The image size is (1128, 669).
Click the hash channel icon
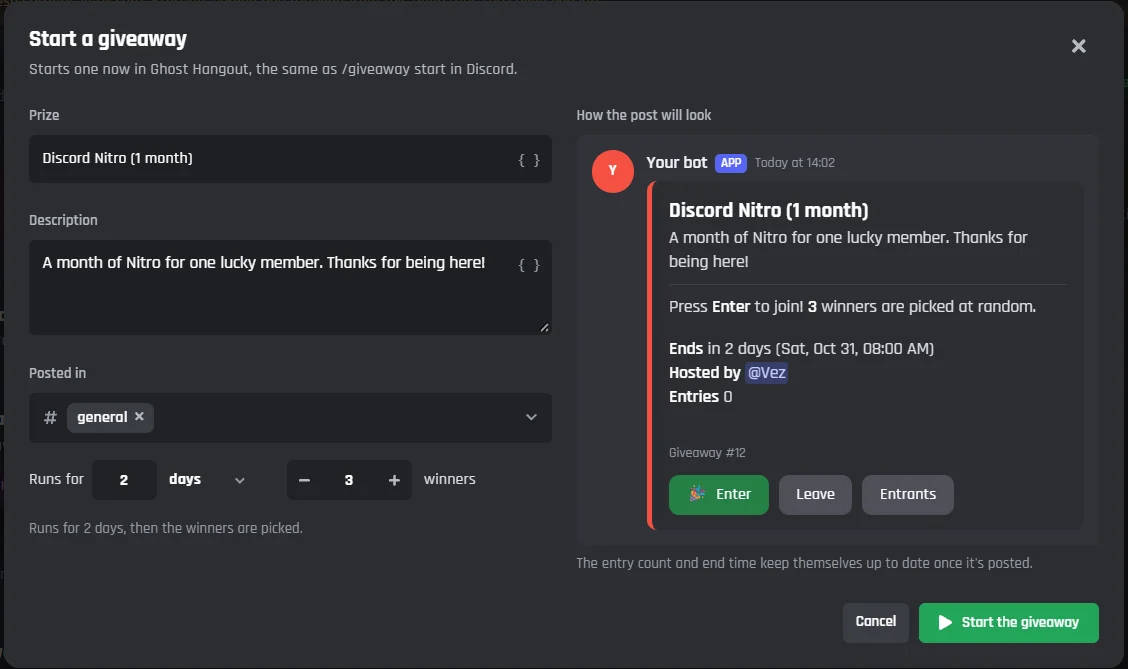50,417
